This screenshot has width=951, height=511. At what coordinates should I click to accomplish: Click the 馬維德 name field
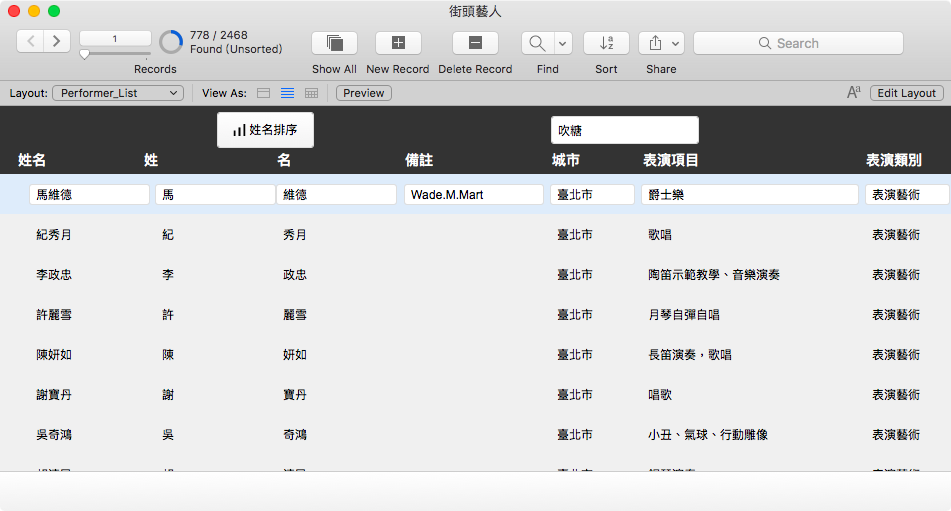(x=89, y=195)
